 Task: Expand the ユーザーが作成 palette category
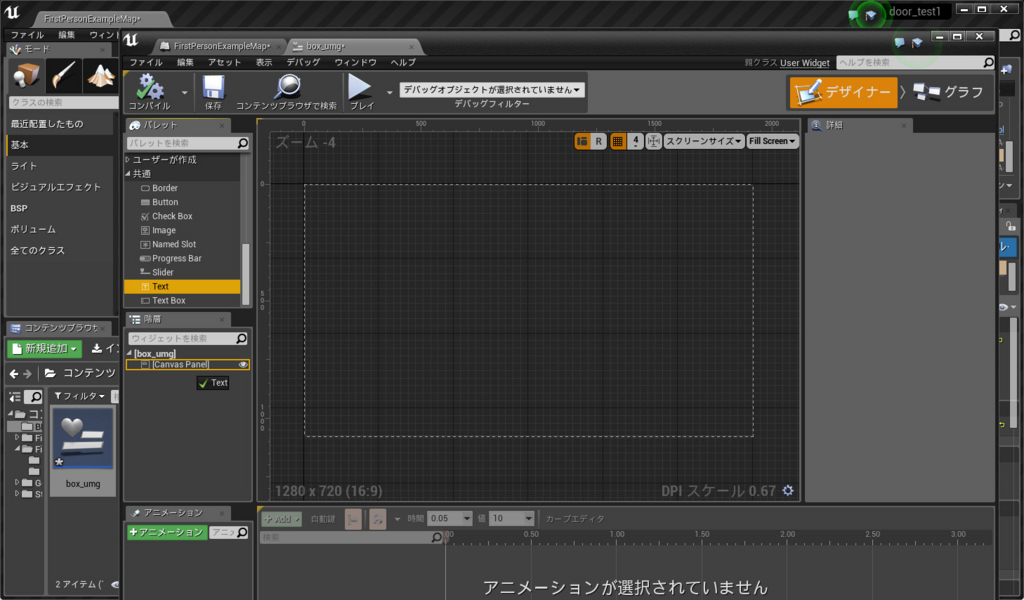[x=128, y=159]
